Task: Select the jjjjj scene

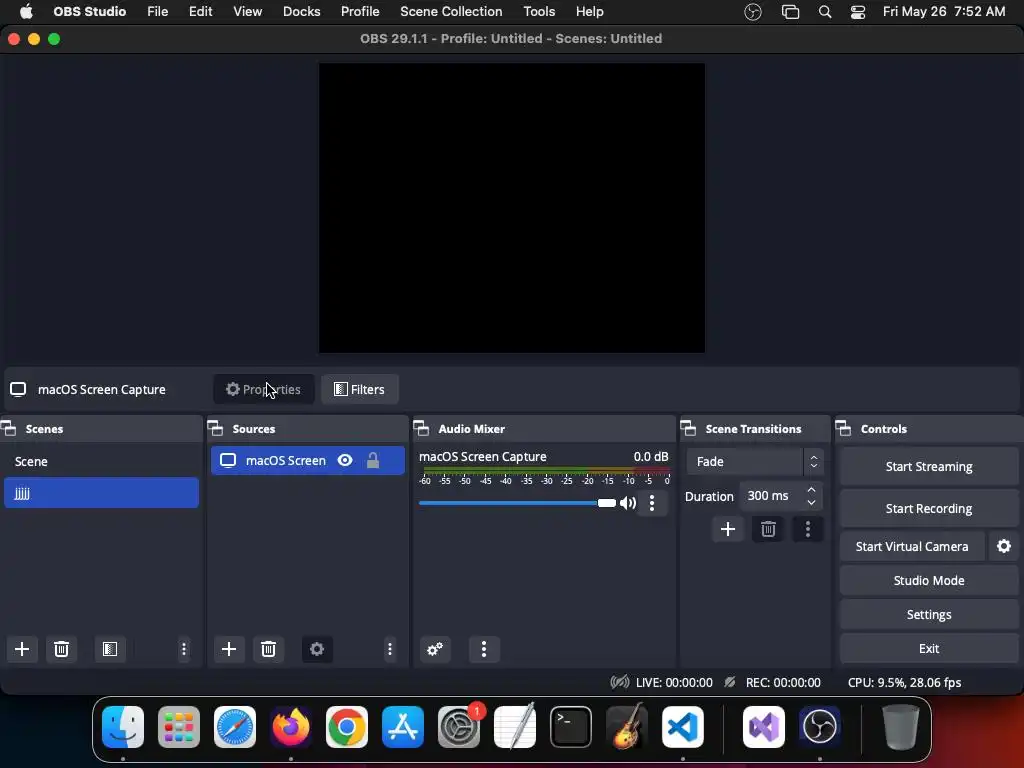Action: click(x=101, y=493)
